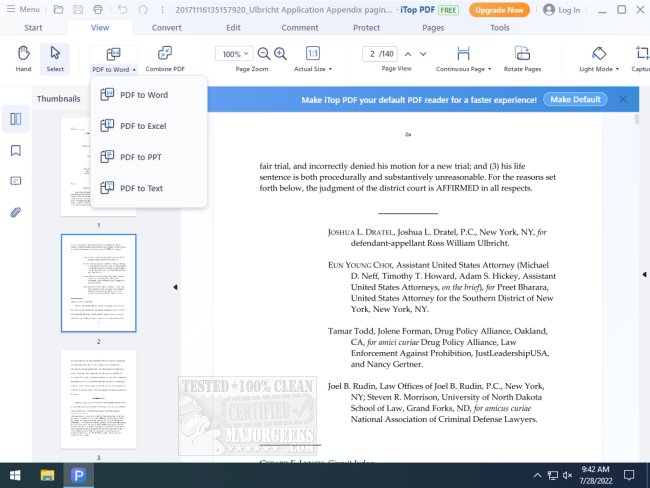This screenshot has width=650, height=488.
Task: Open the Actual Size dropdown
Action: 313,70
